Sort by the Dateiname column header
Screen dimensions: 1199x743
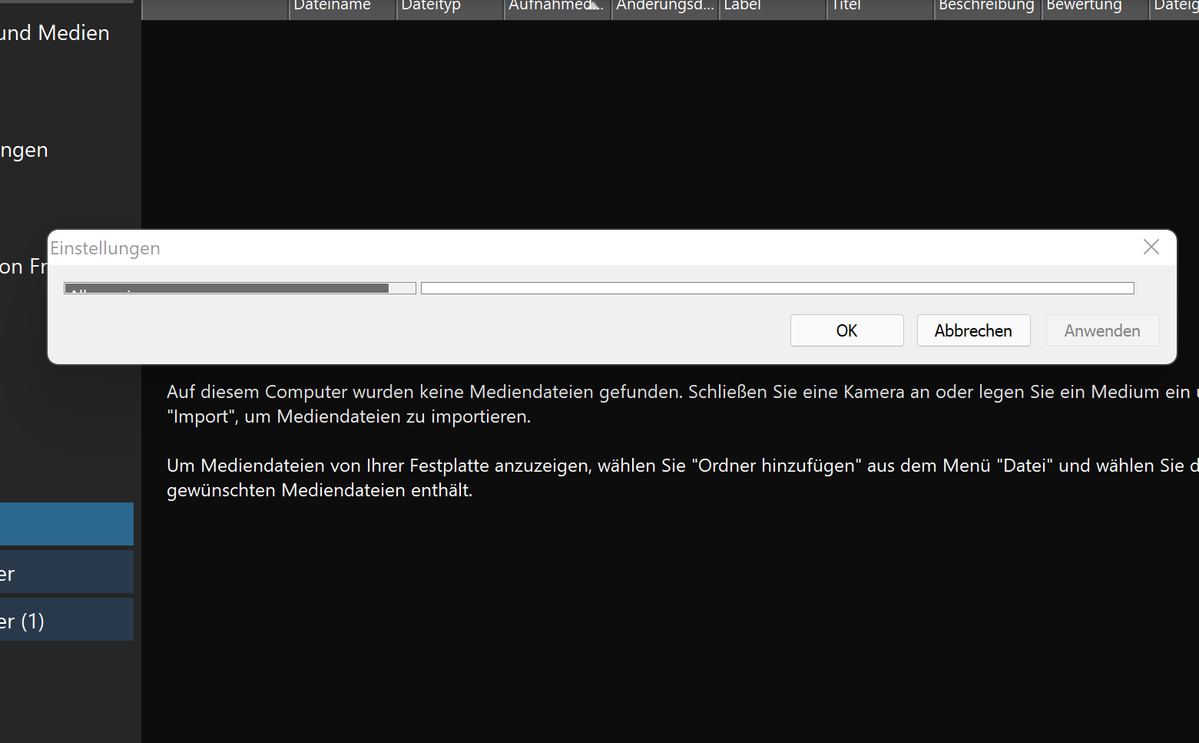(x=342, y=8)
